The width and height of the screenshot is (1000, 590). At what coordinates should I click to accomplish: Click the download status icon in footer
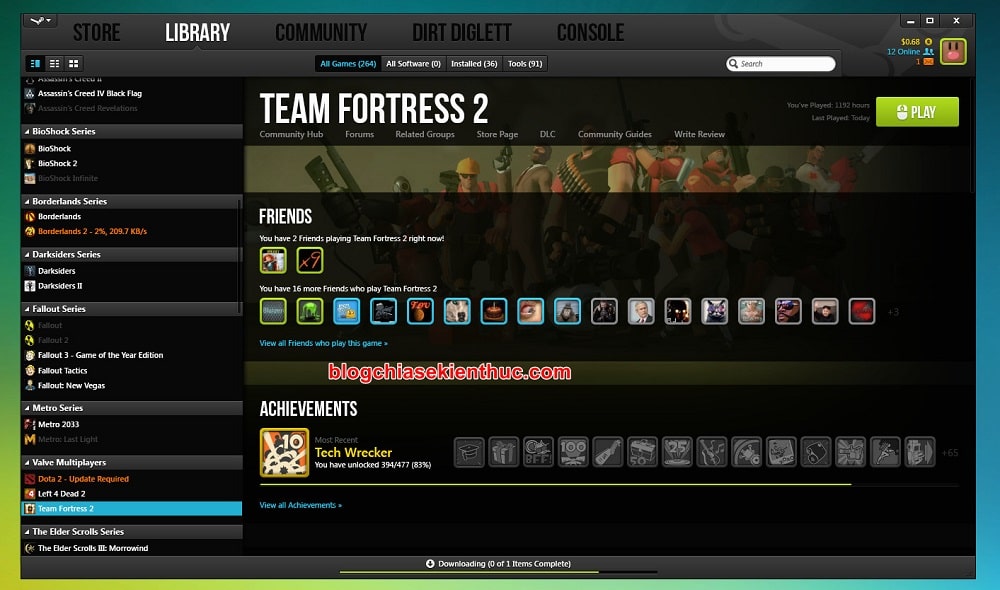430,564
